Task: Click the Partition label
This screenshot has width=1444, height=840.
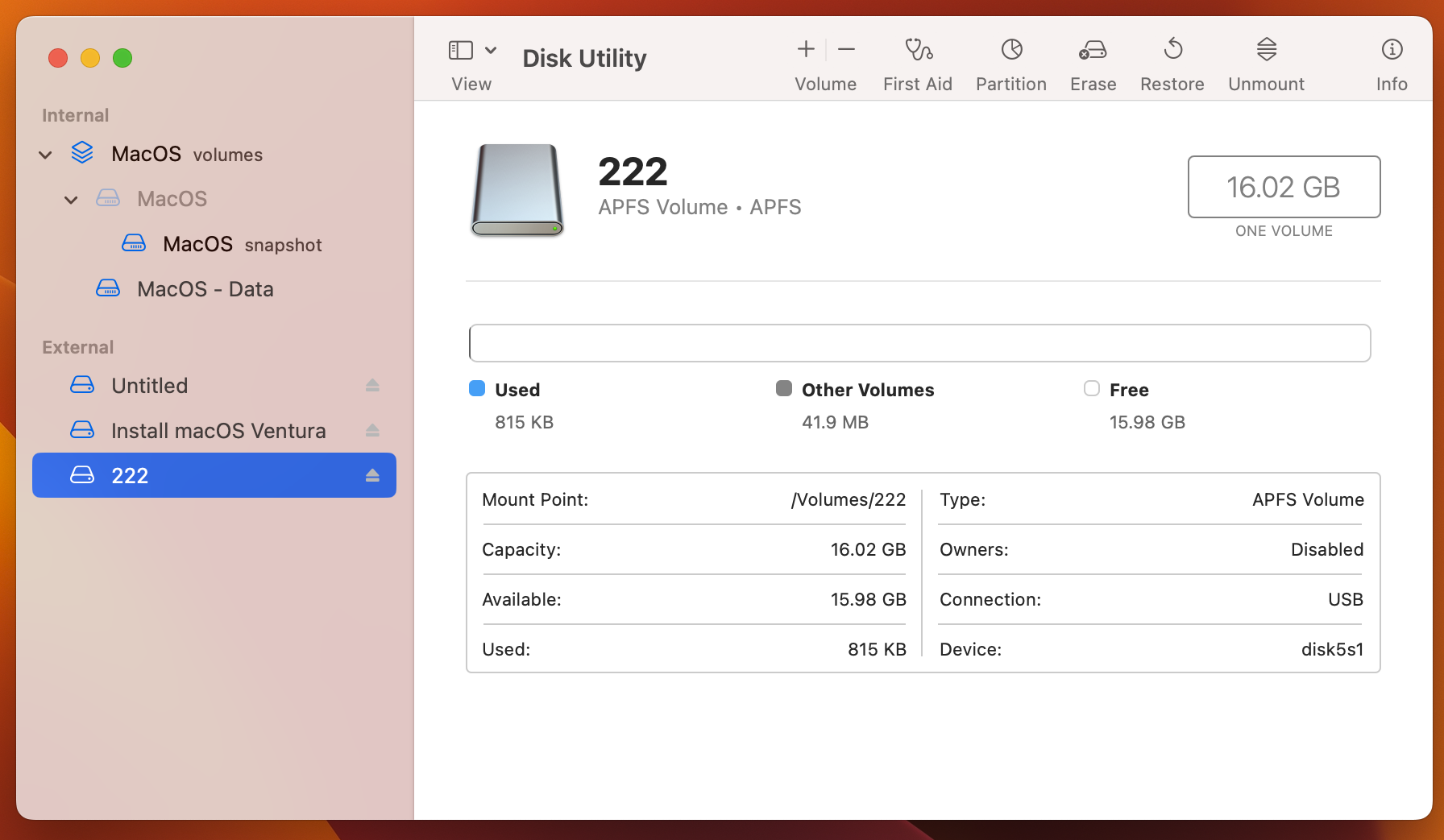Action: point(1011,84)
